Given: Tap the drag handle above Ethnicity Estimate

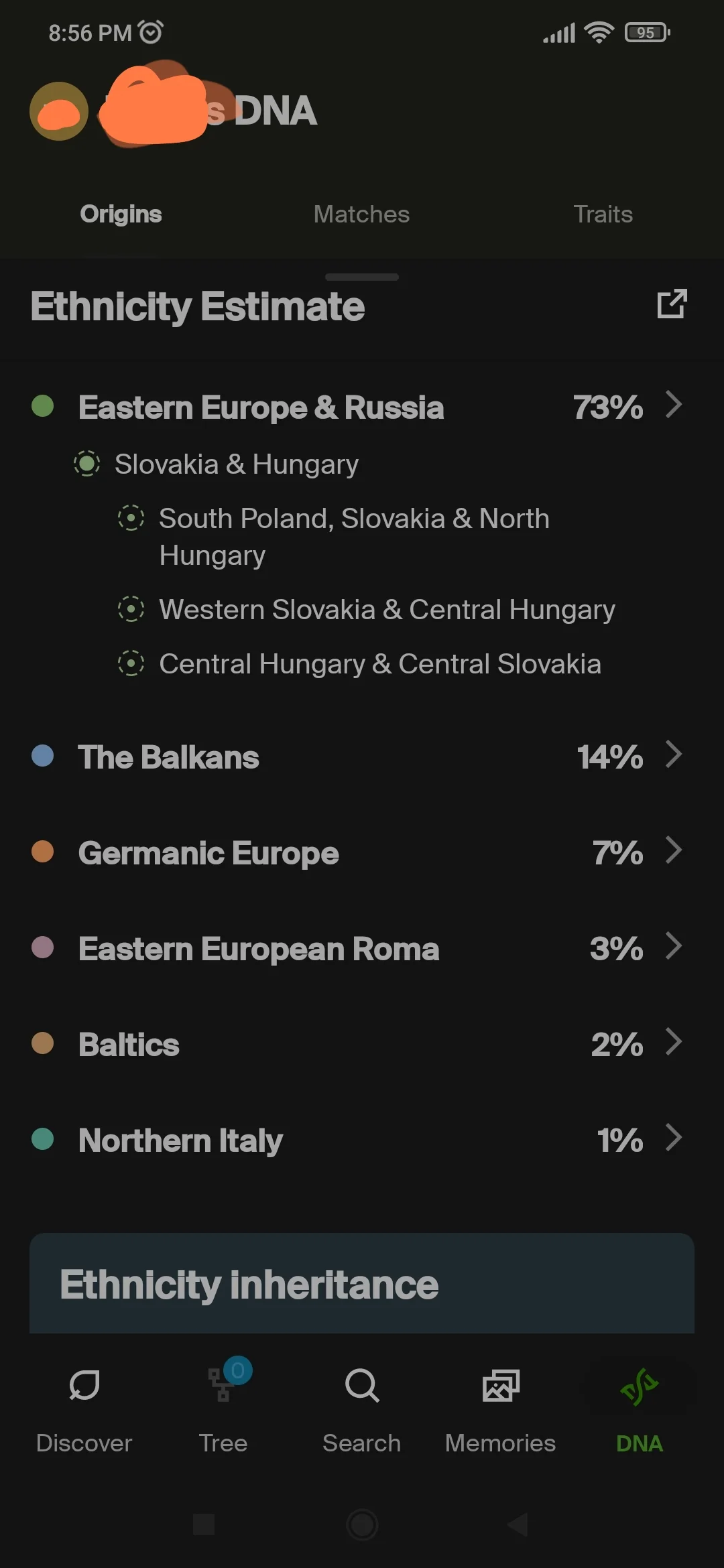Looking at the screenshot, I should [x=361, y=277].
